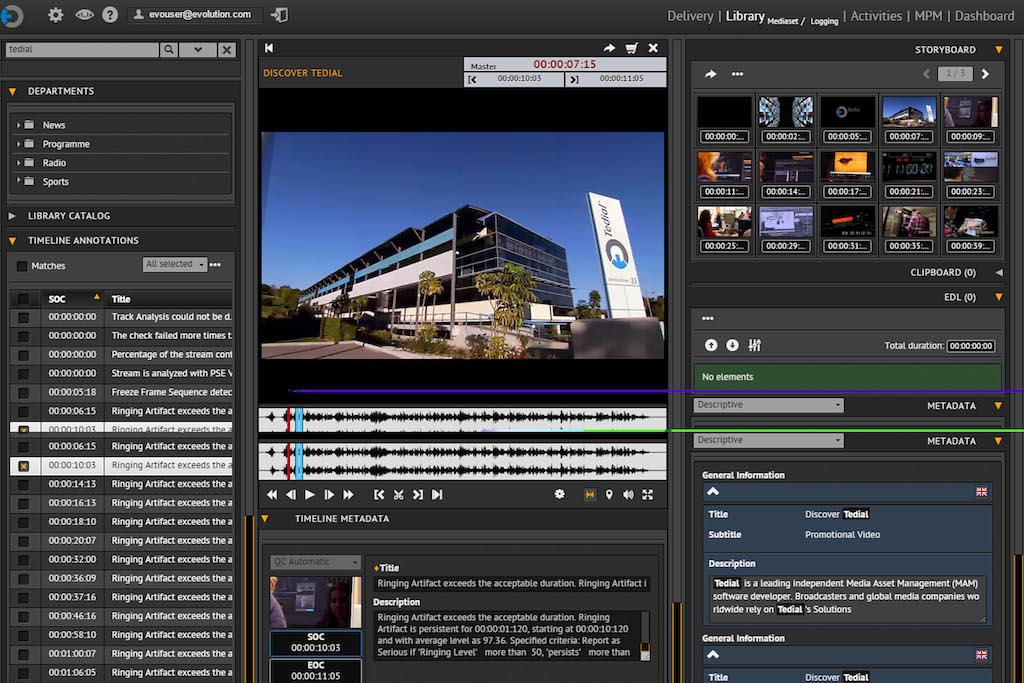Image resolution: width=1024 pixels, height=683 pixels.
Task: Jump to clip start icon above the video title
Action: coord(269,48)
